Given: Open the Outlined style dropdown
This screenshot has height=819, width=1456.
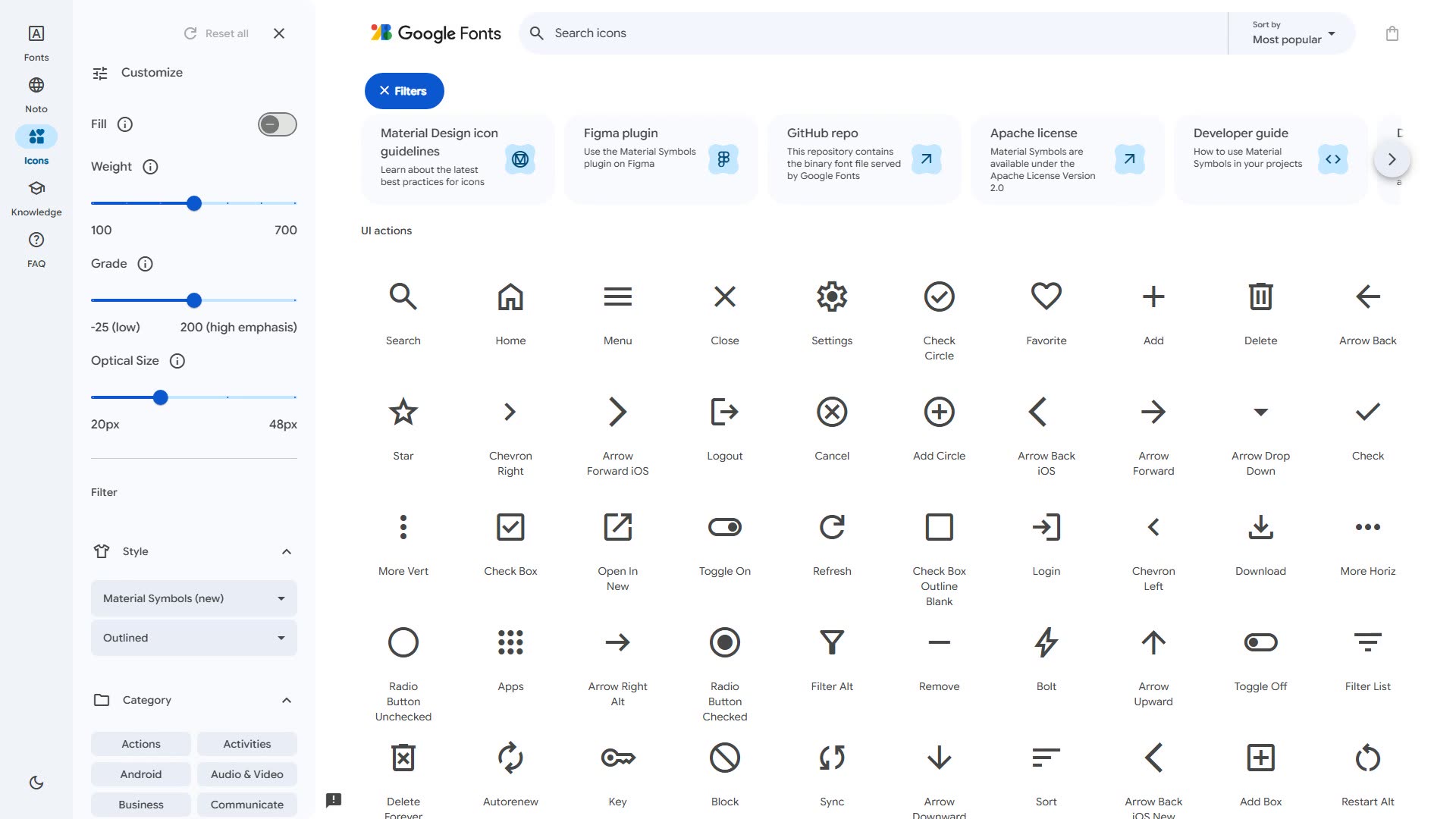Looking at the screenshot, I should pos(194,638).
